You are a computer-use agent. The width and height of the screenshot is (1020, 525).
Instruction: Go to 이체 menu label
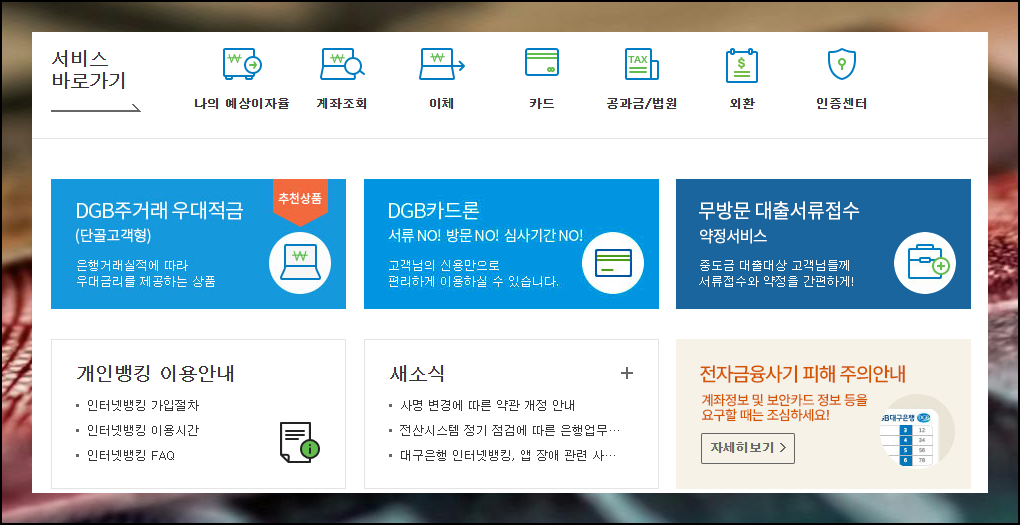coord(442,103)
